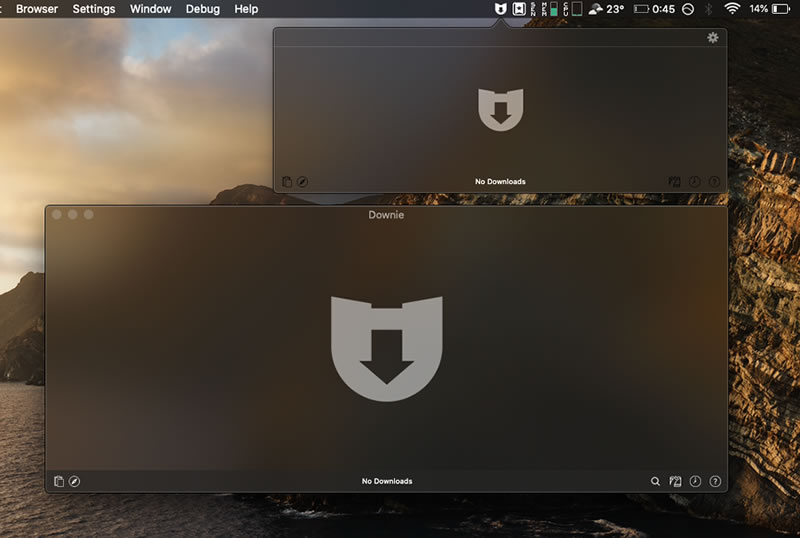Image resolution: width=800 pixels, height=538 pixels.
Task: Open the Bluetooth menu bar icon
Action: 708,9
